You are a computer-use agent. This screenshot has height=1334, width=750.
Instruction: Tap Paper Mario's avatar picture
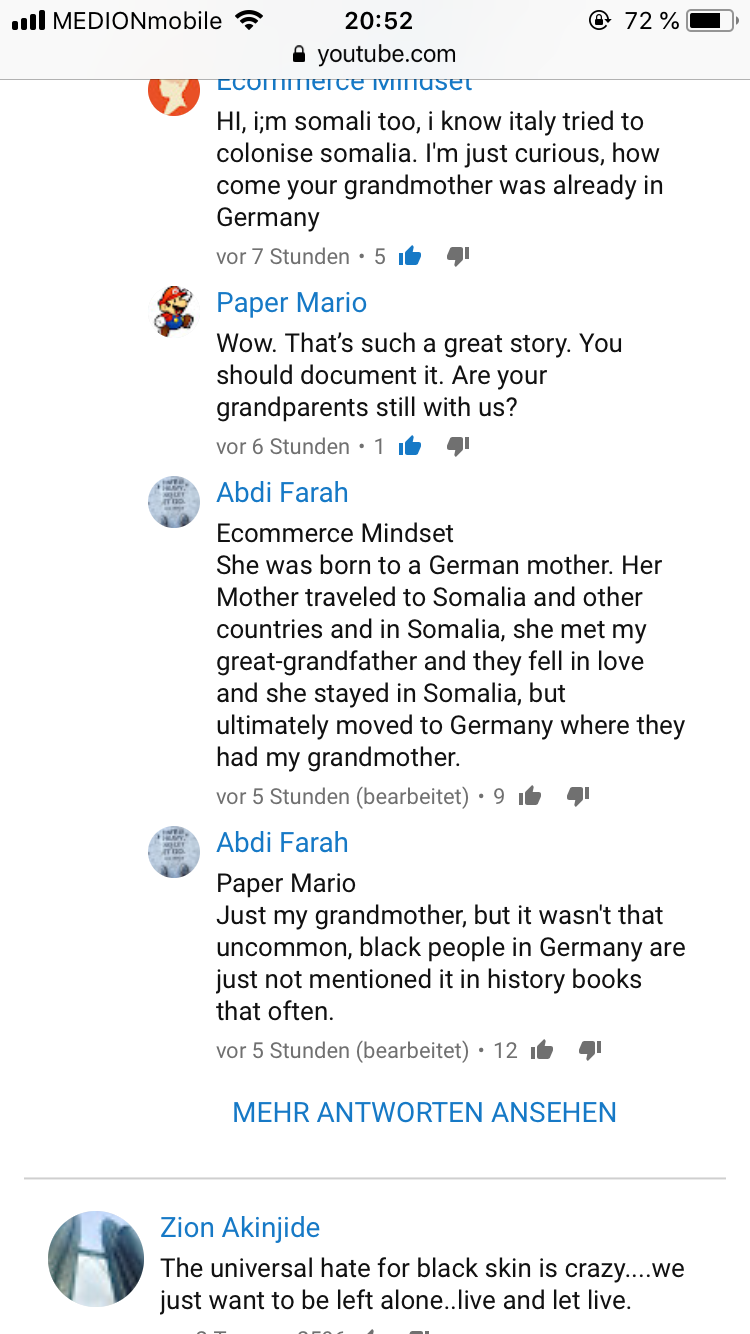tap(174, 310)
